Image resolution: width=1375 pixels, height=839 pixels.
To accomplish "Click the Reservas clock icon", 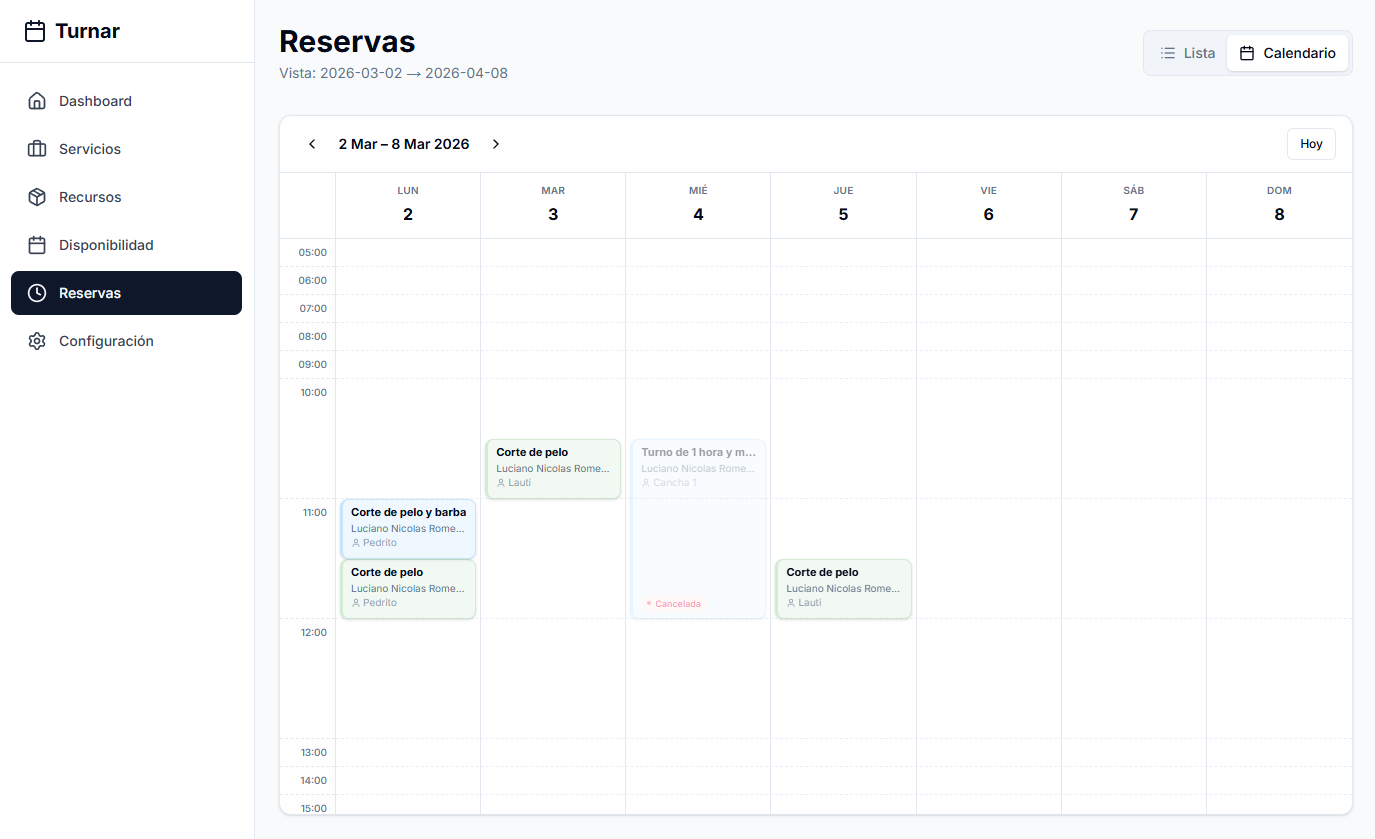I will pos(37,293).
